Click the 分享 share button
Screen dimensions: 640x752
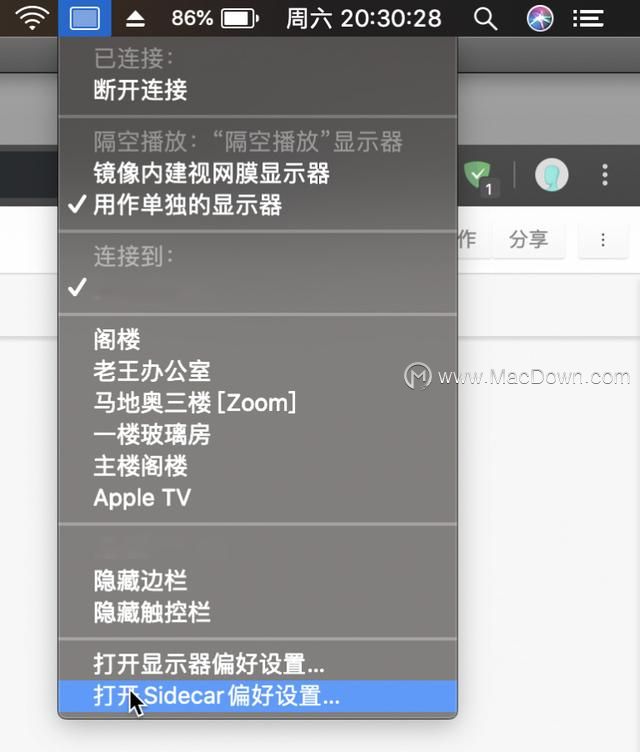[x=529, y=240]
